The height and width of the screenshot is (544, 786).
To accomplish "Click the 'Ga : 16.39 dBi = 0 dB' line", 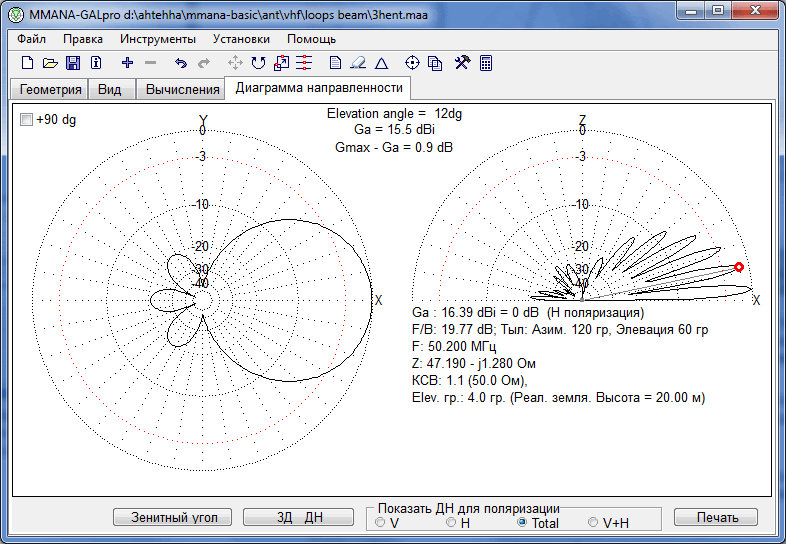I will (x=528, y=312).
